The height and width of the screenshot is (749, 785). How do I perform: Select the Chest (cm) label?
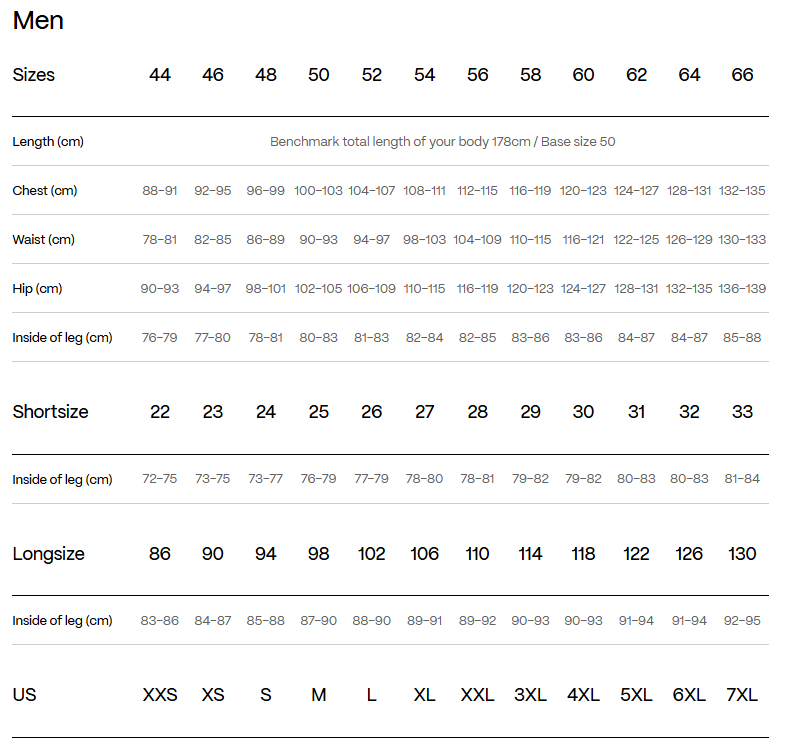click(45, 191)
